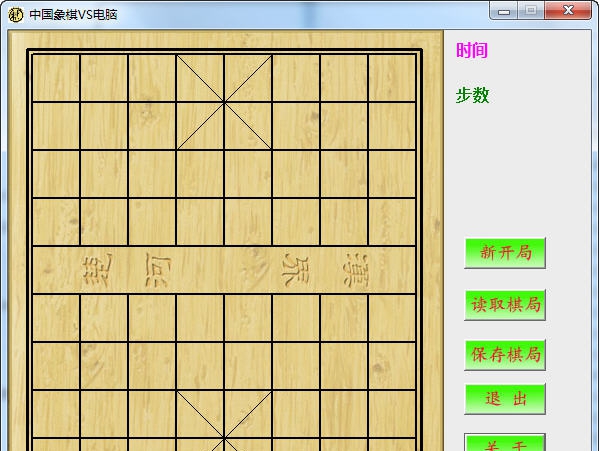This screenshot has width=599, height=451.
Task: Click the 楚 character on the river
Action: 97,270
